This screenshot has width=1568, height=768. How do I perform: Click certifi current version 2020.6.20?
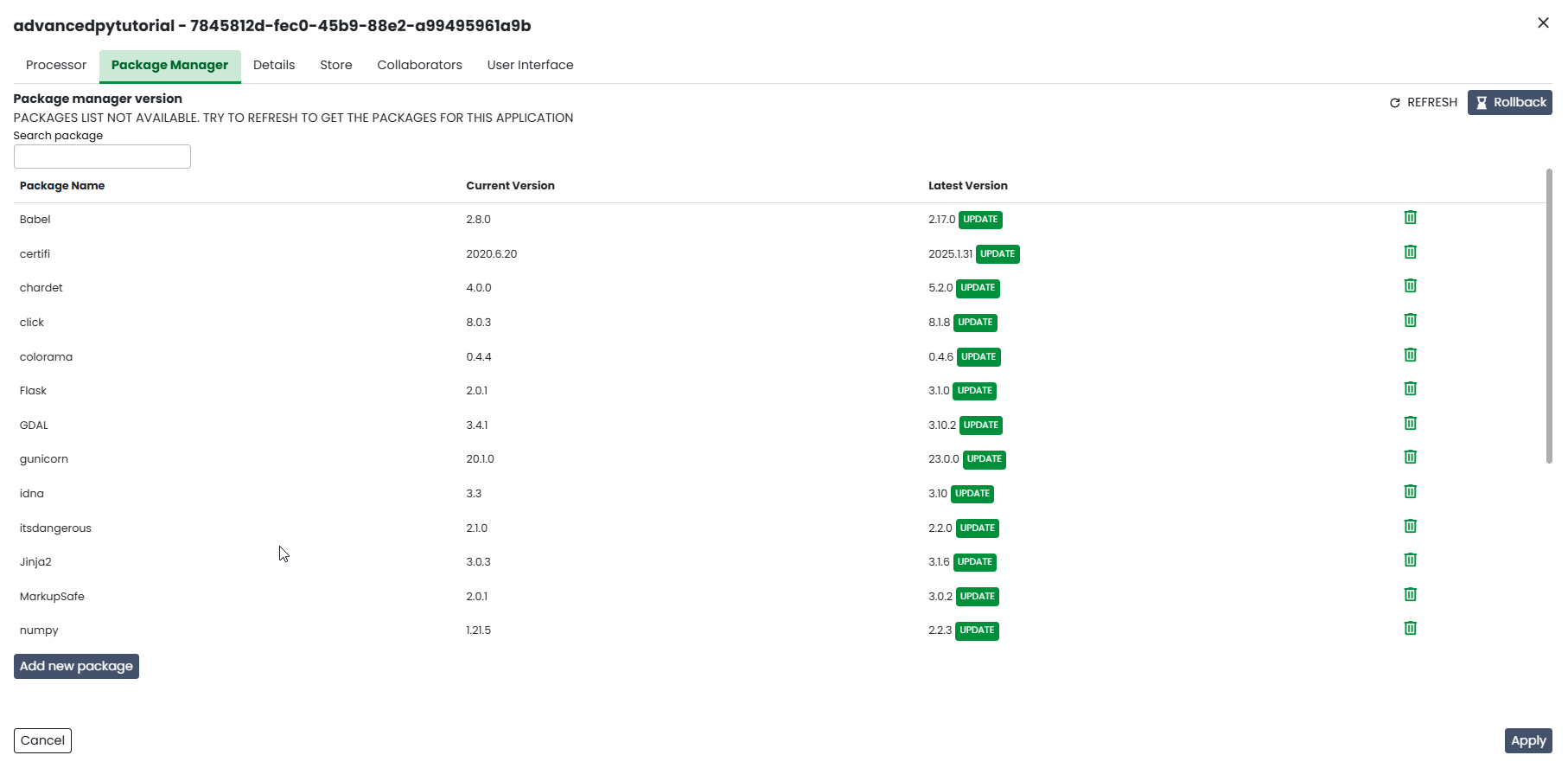pyautogui.click(x=491, y=254)
